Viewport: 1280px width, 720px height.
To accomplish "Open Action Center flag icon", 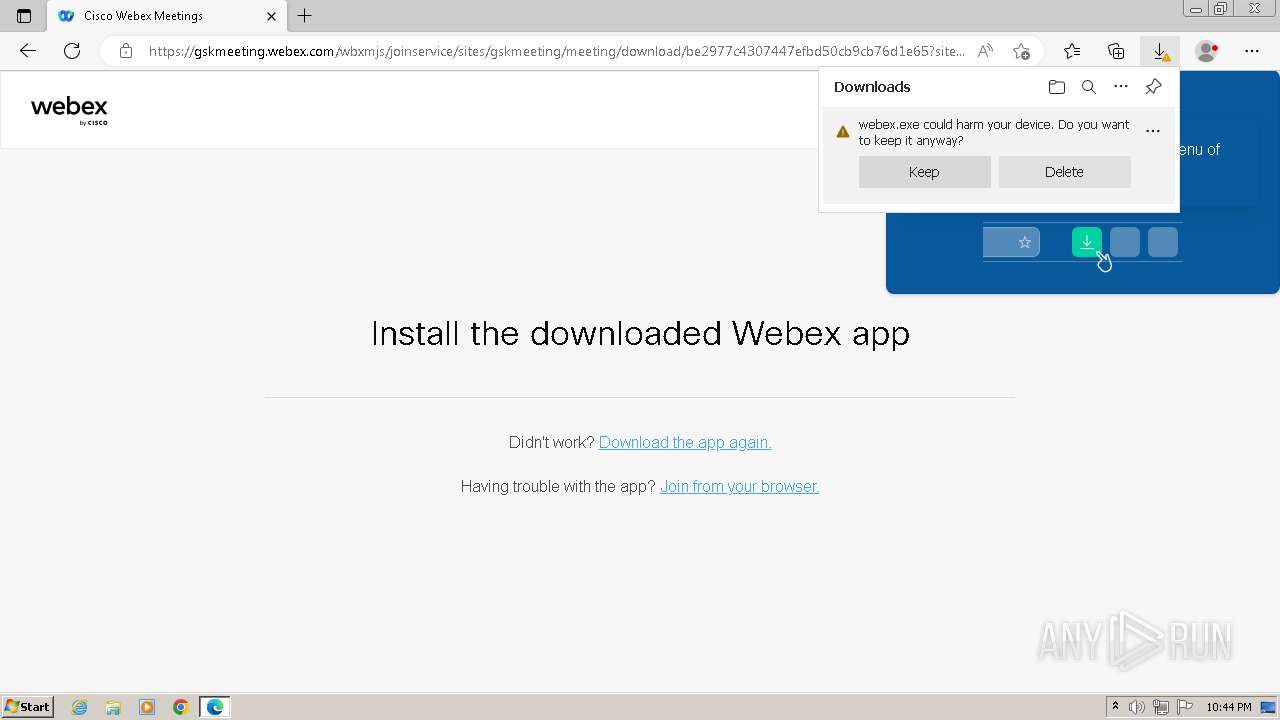I will tap(1184, 707).
